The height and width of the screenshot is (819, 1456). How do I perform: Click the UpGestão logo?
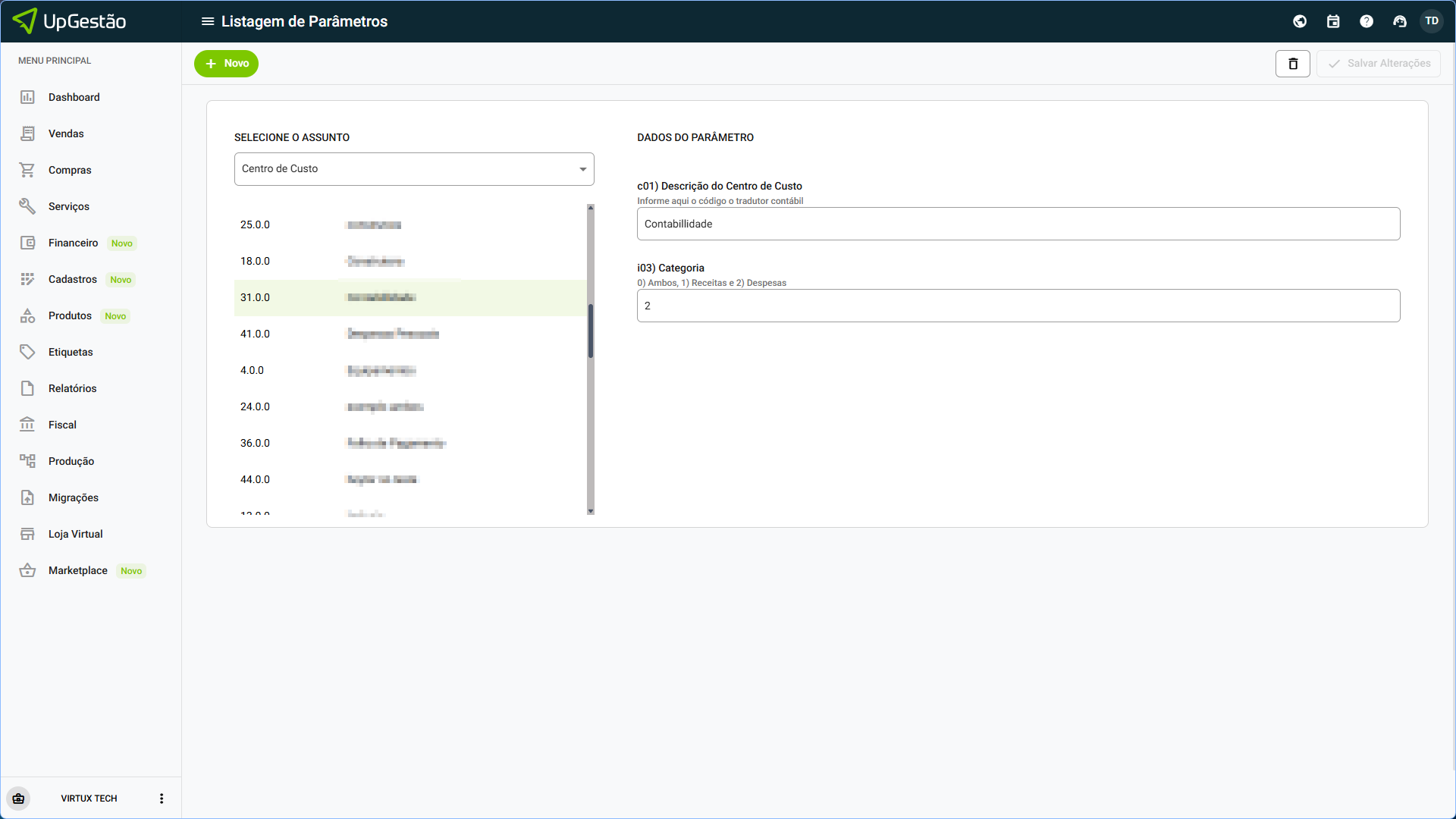71,21
